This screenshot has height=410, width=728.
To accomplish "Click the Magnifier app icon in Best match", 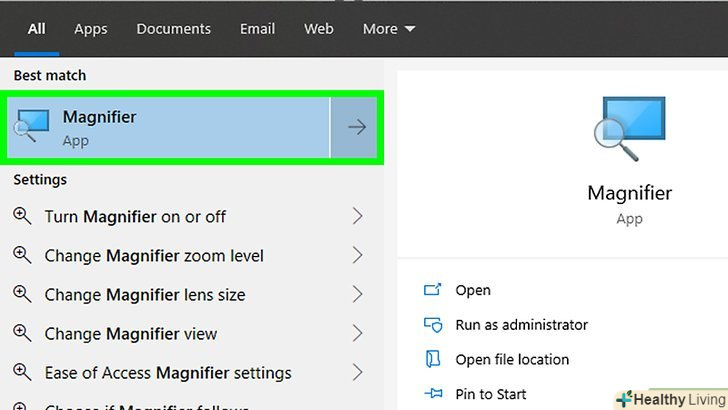I will click(x=33, y=127).
